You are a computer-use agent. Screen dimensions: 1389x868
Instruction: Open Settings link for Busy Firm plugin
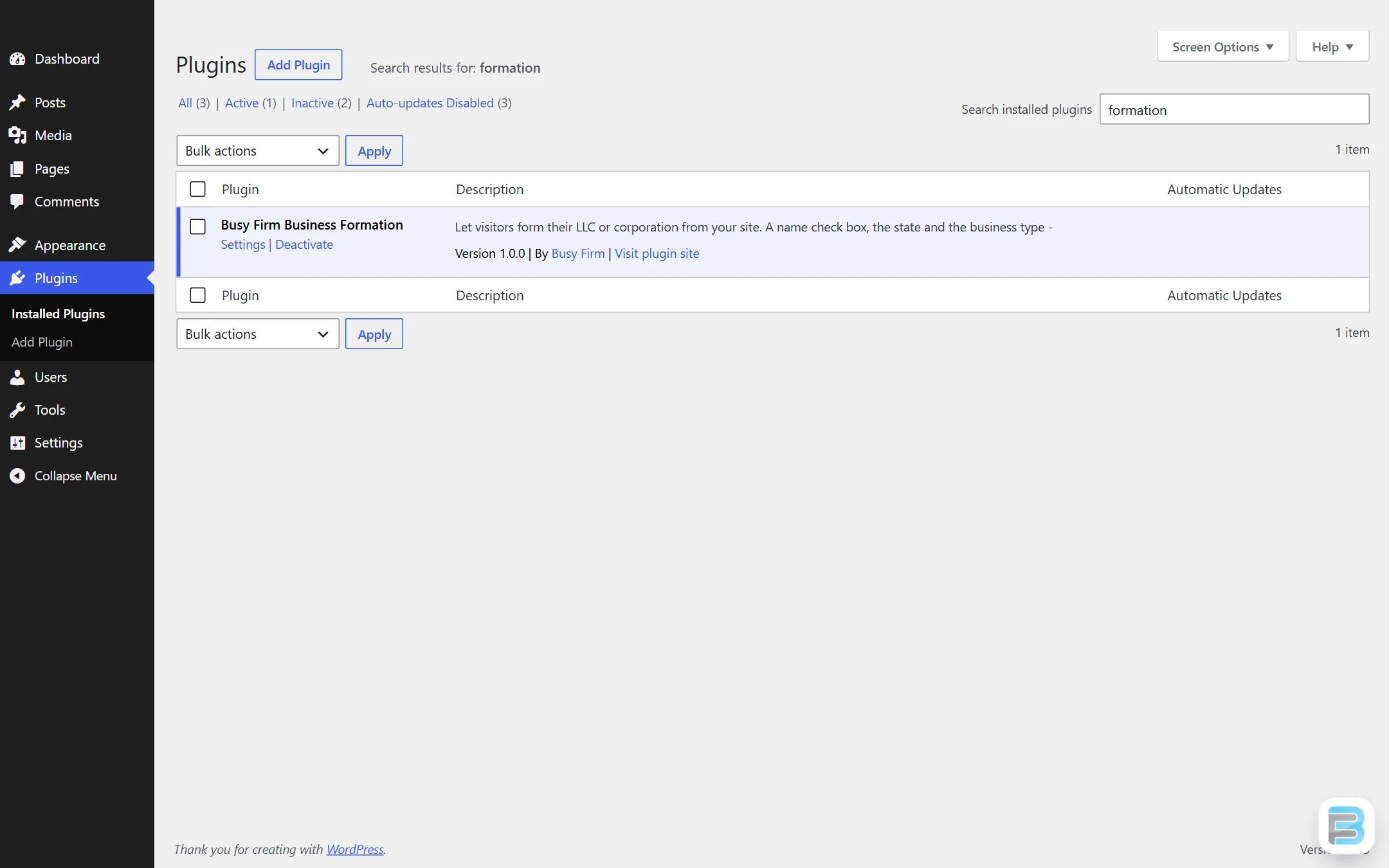click(243, 244)
